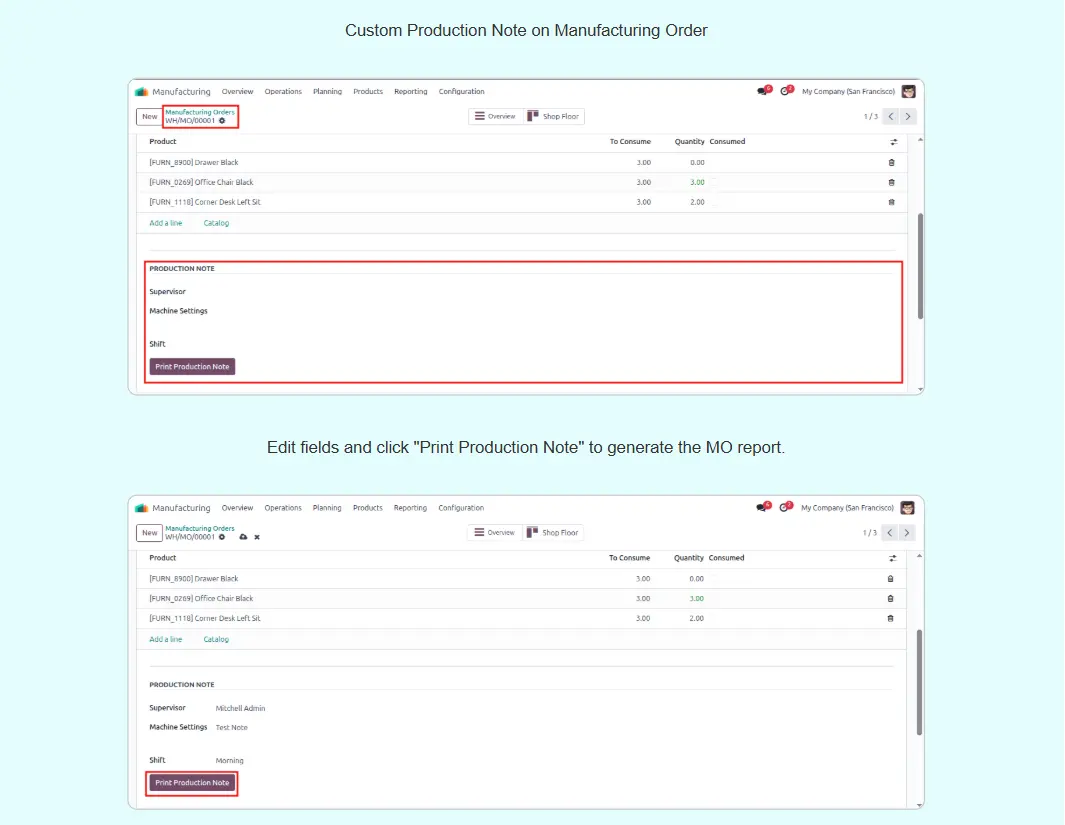The image size is (1065, 825).
Task: Open activities clock icon in bottom screenshot
Action: pos(785,507)
